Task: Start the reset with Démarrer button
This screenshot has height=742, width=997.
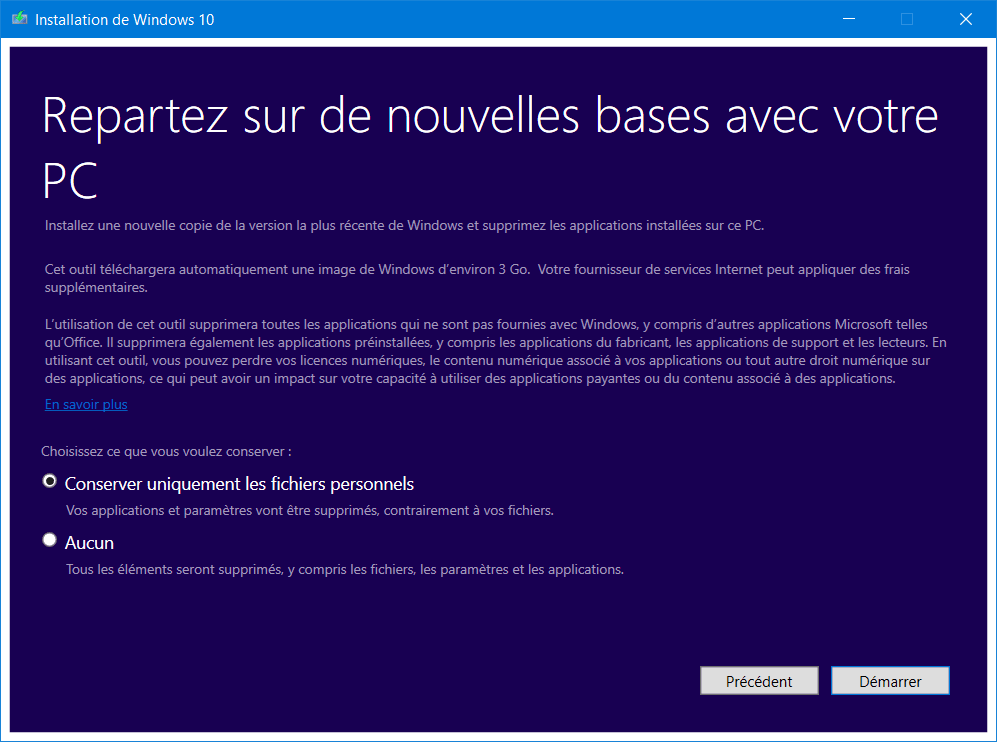Action: click(890, 681)
